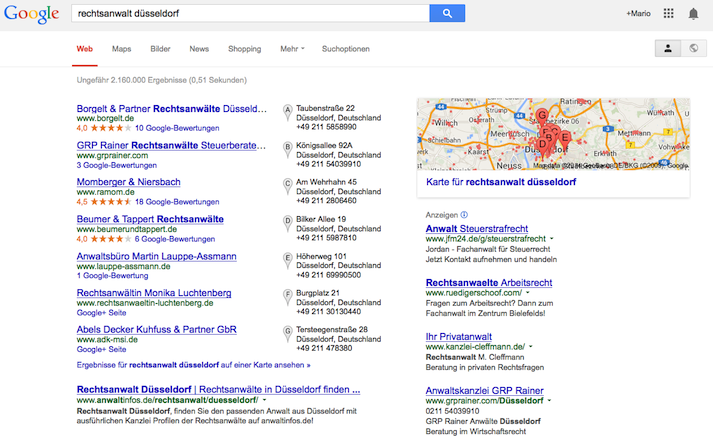Click the +Mario profile link
Viewport: 713px width, 436px height.
[x=638, y=14]
